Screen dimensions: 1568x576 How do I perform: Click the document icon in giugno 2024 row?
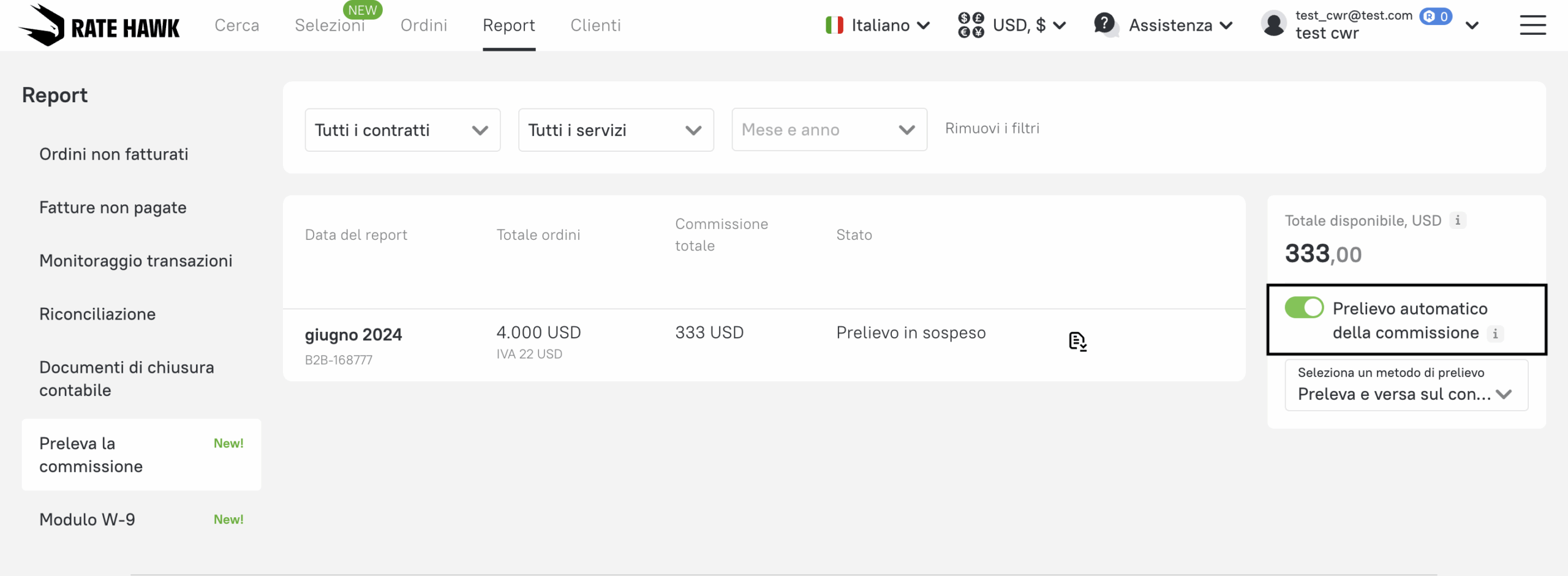[x=1077, y=342]
